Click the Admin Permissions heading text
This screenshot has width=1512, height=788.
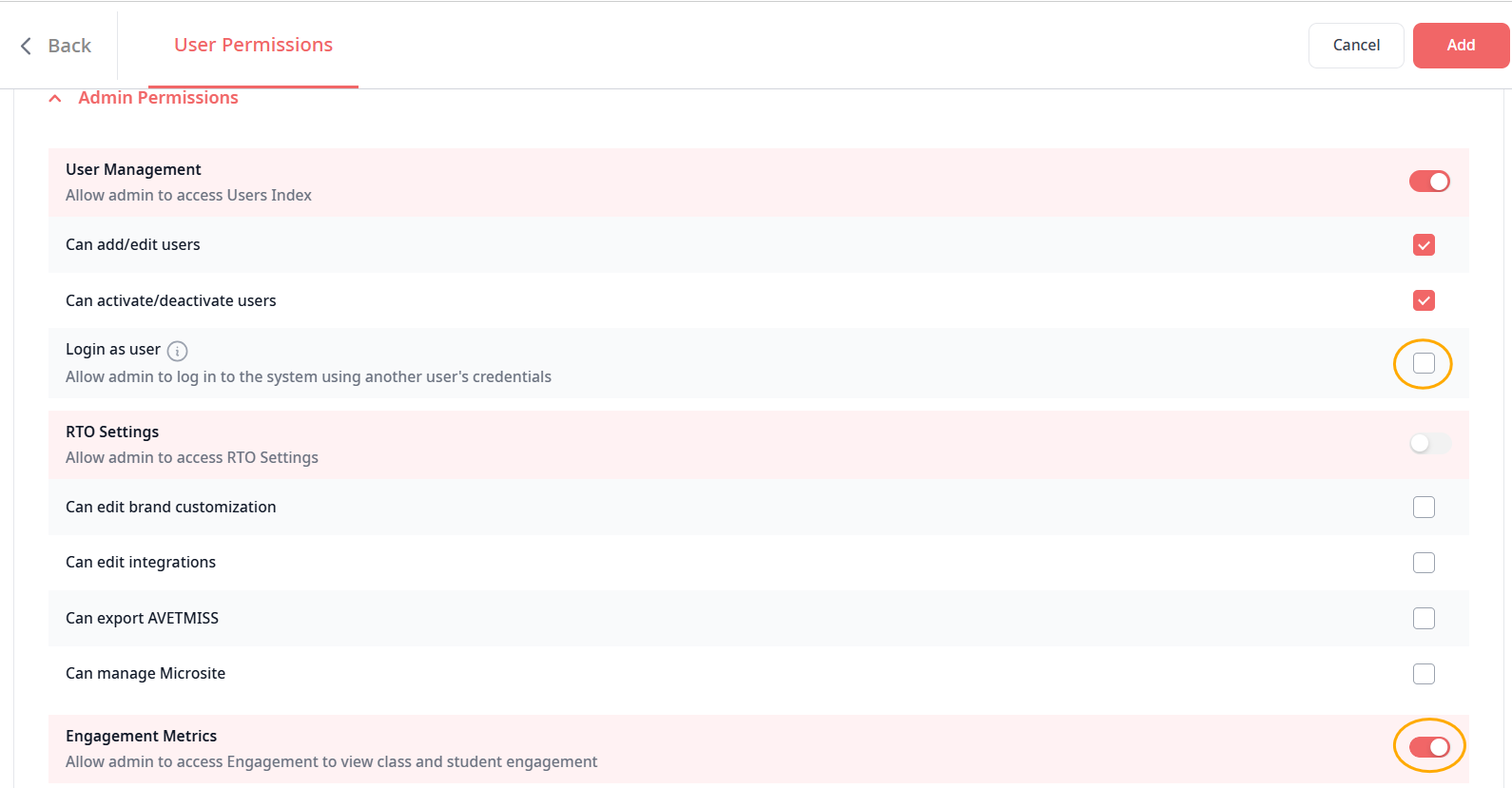click(x=158, y=98)
